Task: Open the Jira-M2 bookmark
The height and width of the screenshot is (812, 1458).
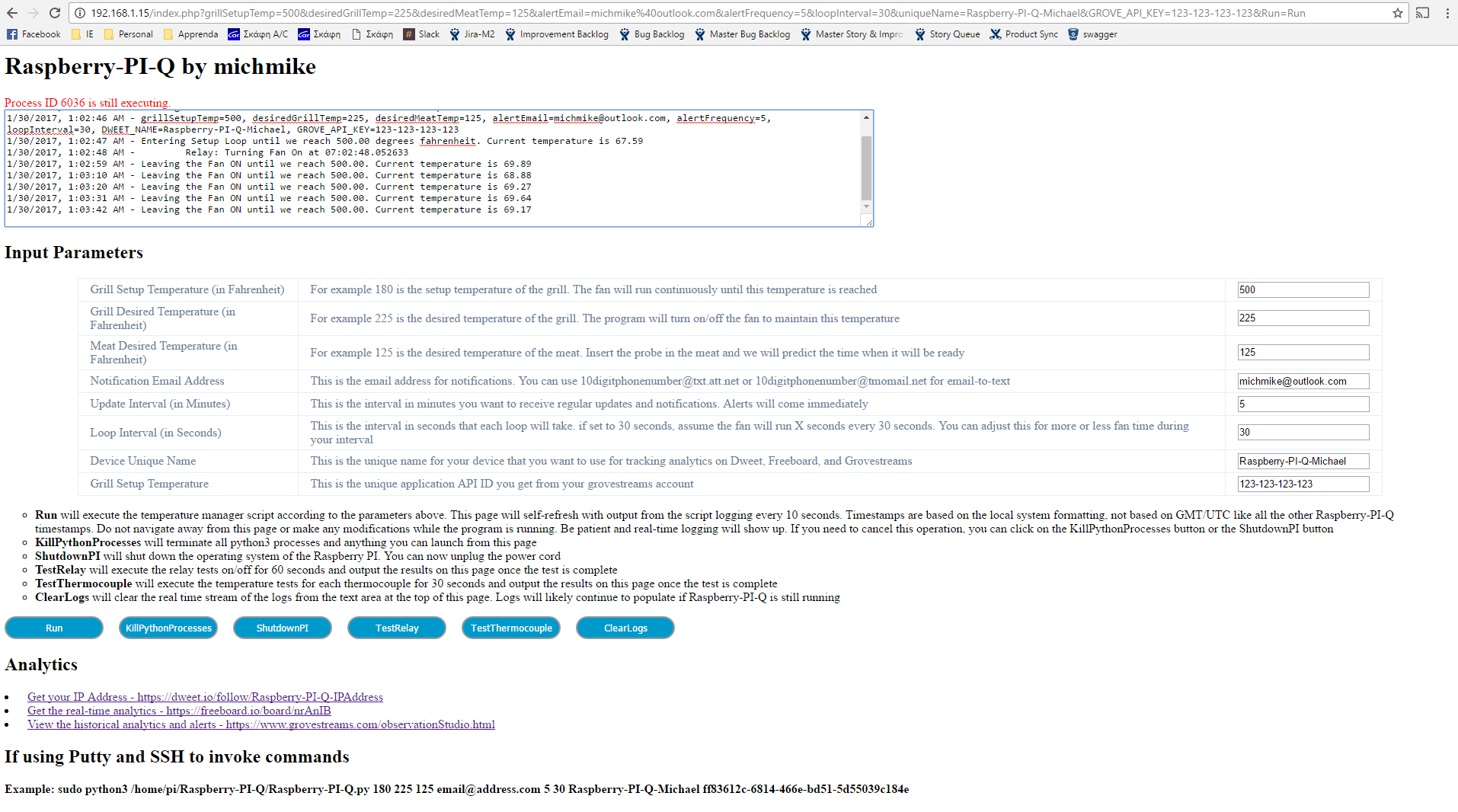Action: (472, 34)
